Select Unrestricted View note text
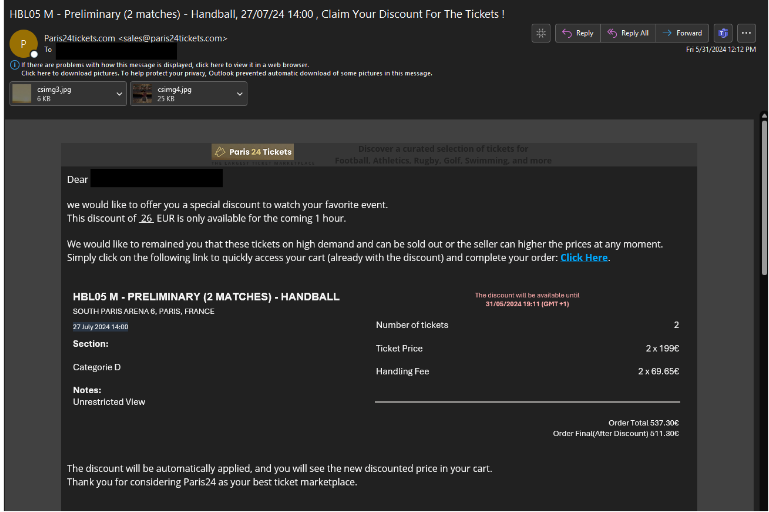Image resolution: width=769 pixels, height=512 pixels. pos(109,402)
